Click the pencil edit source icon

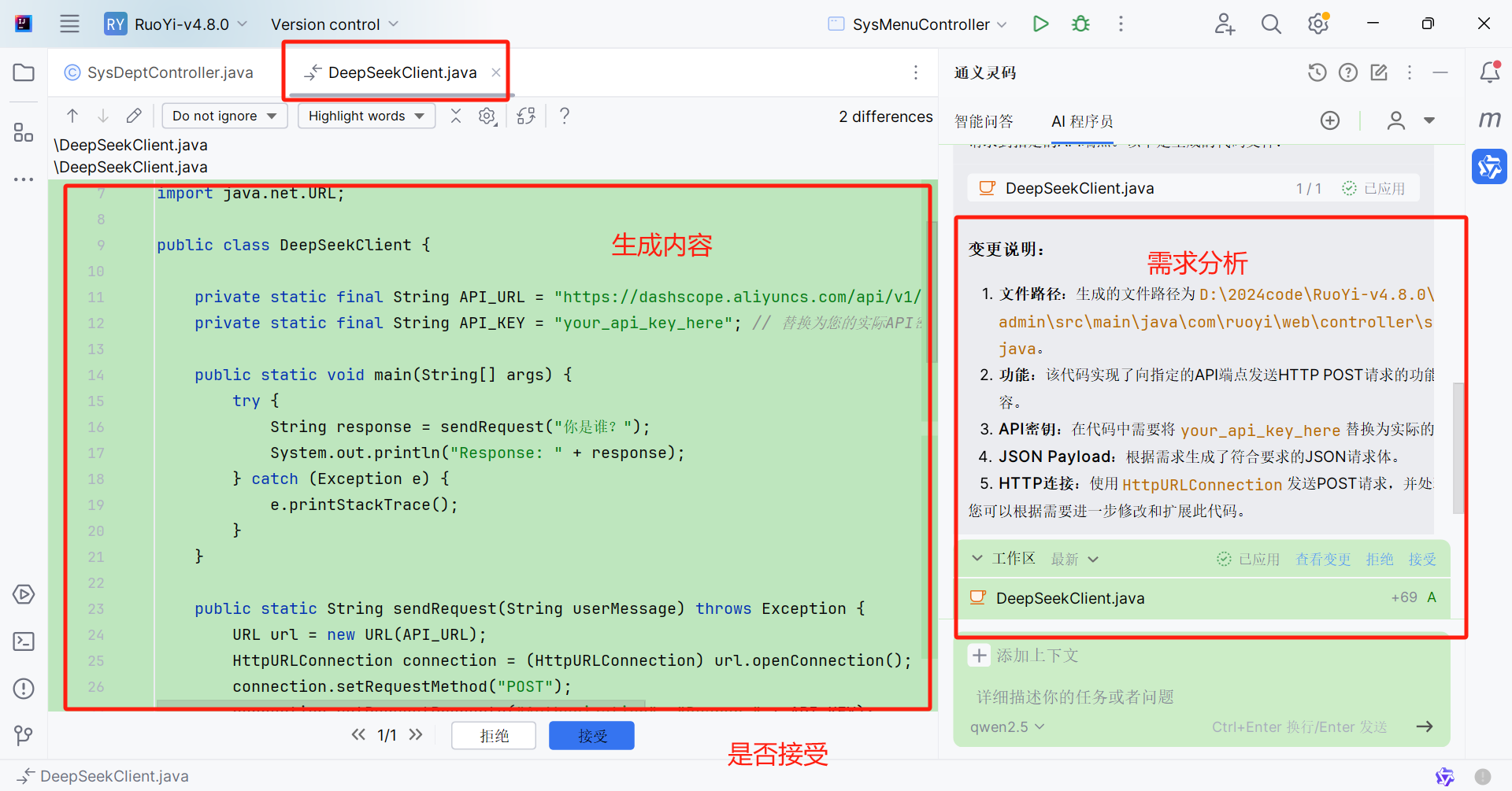pos(134,116)
